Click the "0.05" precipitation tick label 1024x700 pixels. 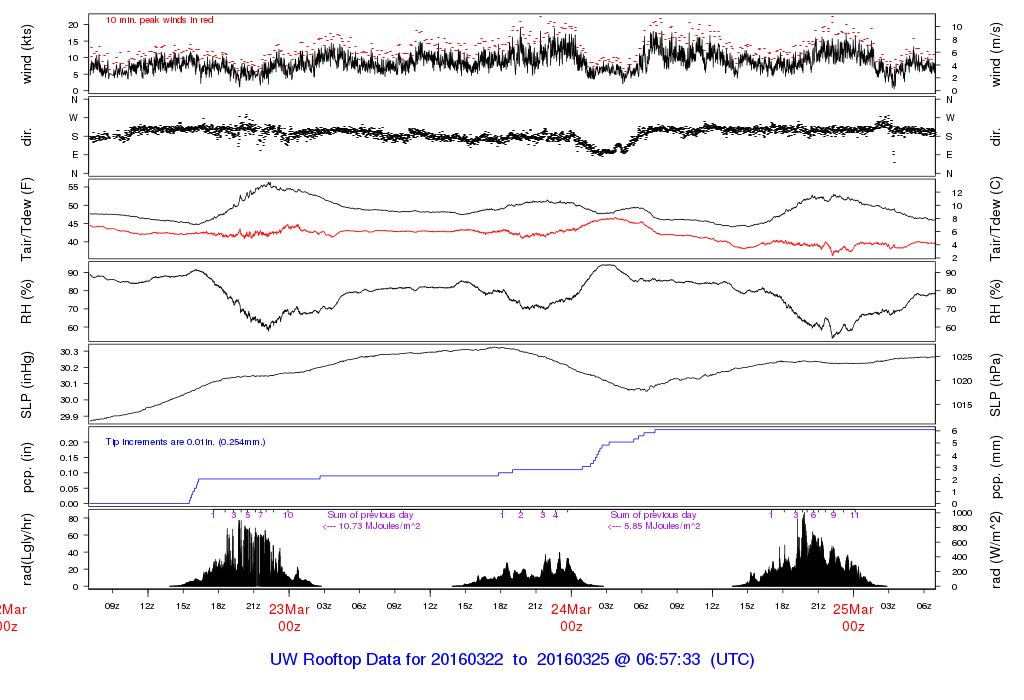69,488
